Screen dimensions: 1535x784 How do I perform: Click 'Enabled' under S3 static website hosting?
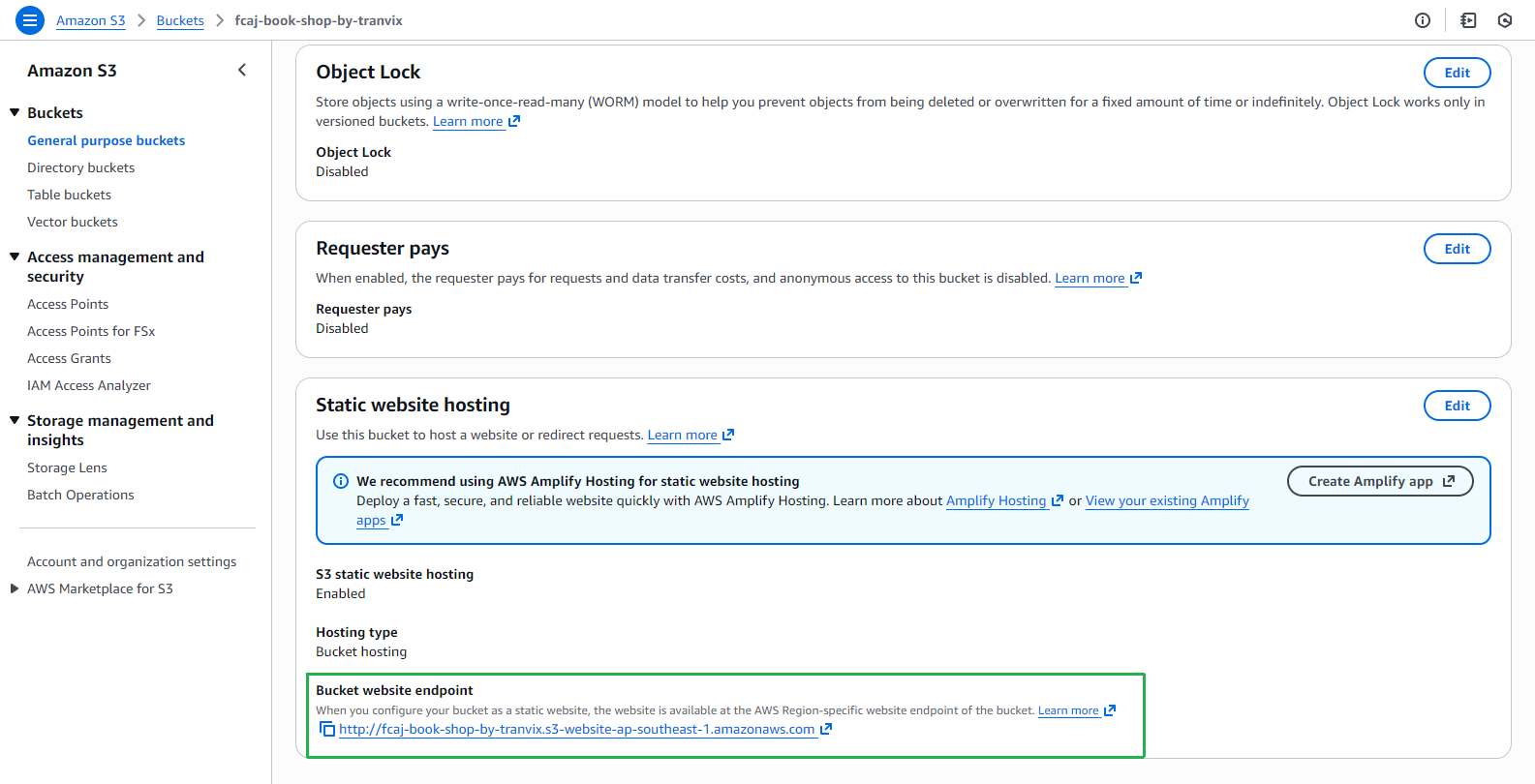[341, 593]
